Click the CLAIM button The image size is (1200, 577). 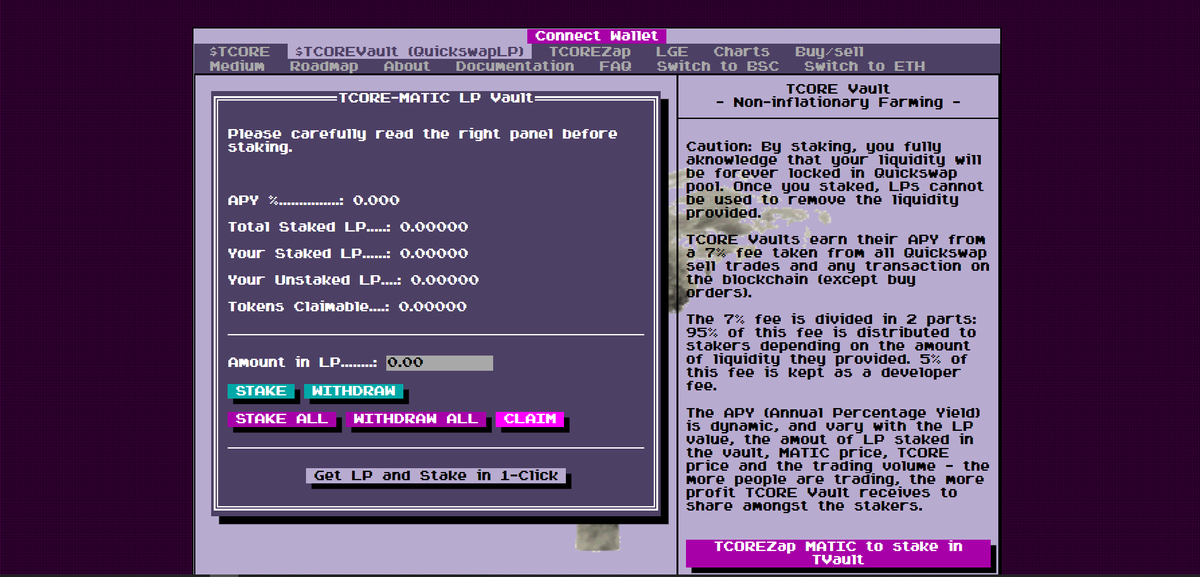coord(529,419)
